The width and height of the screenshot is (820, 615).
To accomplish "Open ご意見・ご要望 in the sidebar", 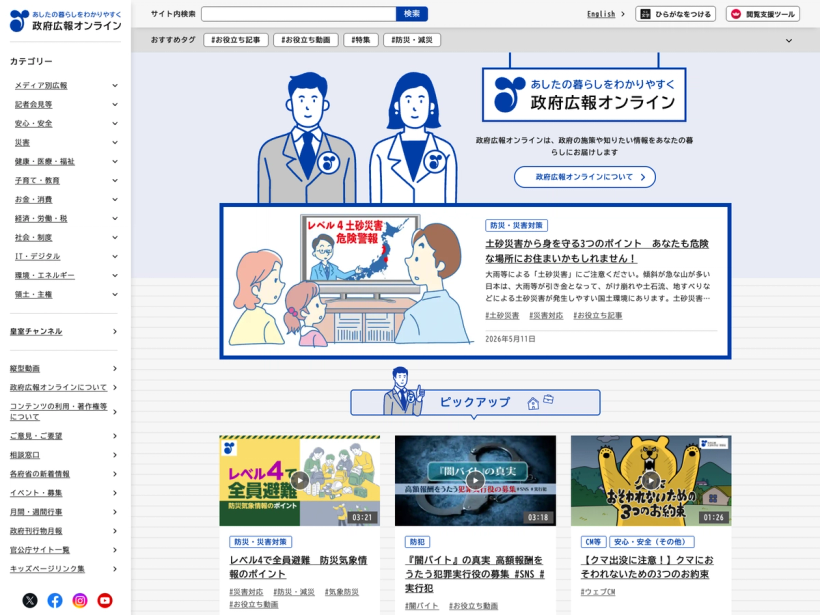I will (63, 436).
